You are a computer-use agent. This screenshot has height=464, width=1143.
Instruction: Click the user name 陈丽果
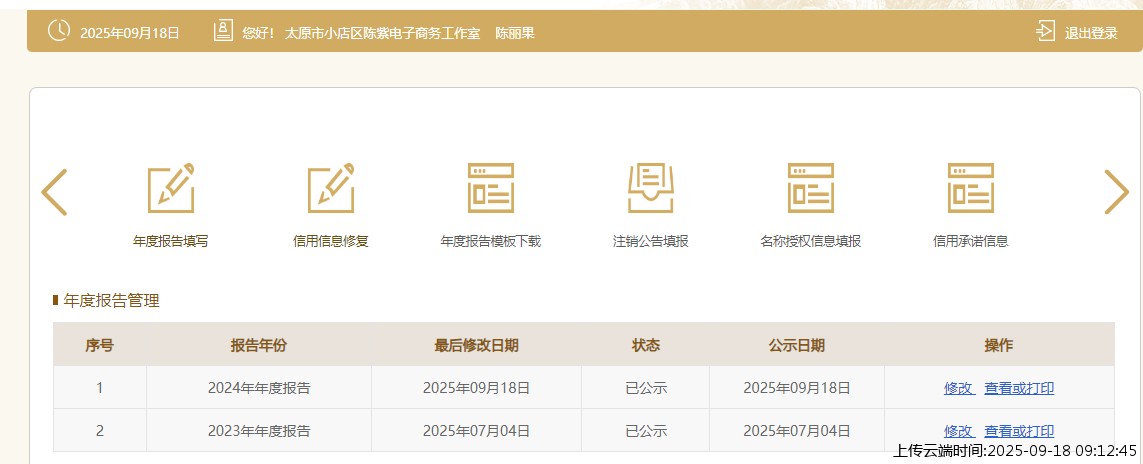click(x=515, y=33)
